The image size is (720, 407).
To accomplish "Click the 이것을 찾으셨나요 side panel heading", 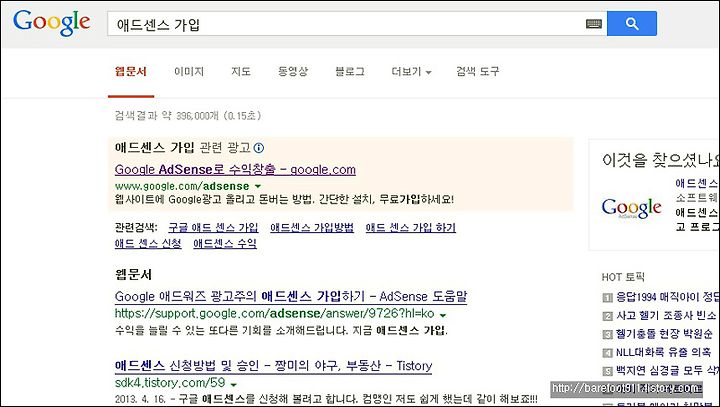I will (659, 160).
